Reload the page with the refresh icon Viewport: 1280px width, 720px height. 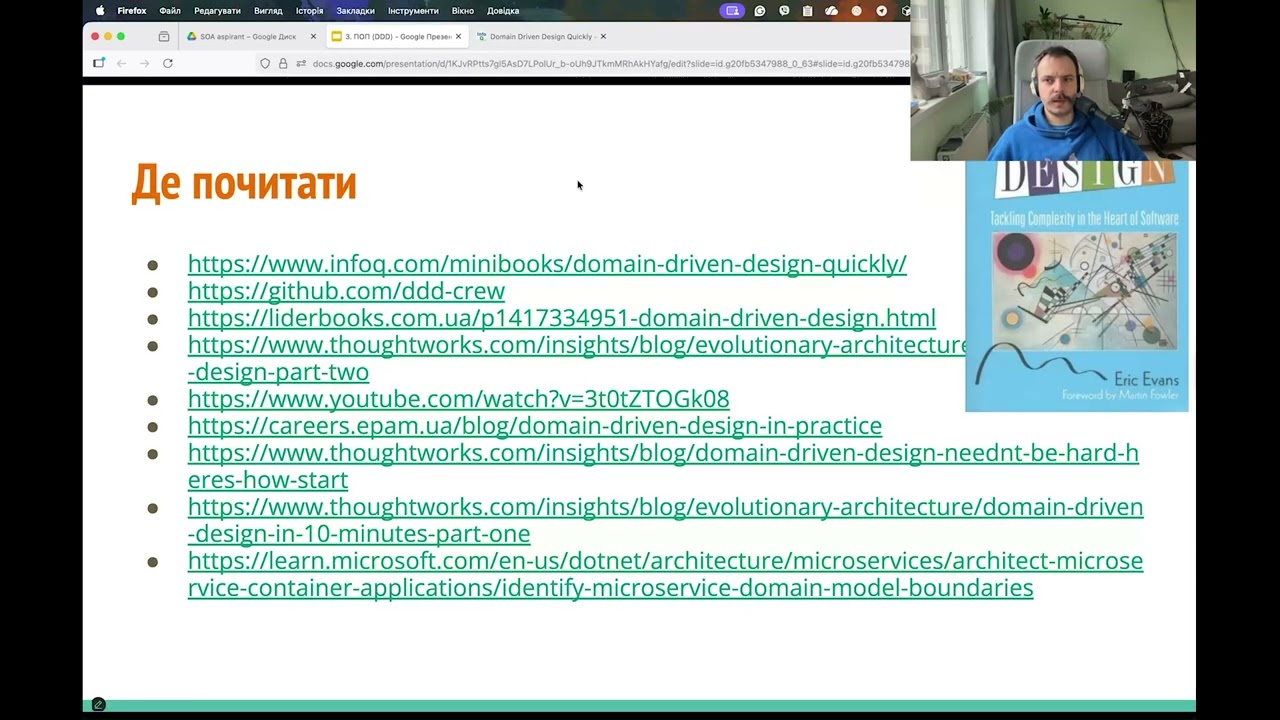[x=168, y=63]
